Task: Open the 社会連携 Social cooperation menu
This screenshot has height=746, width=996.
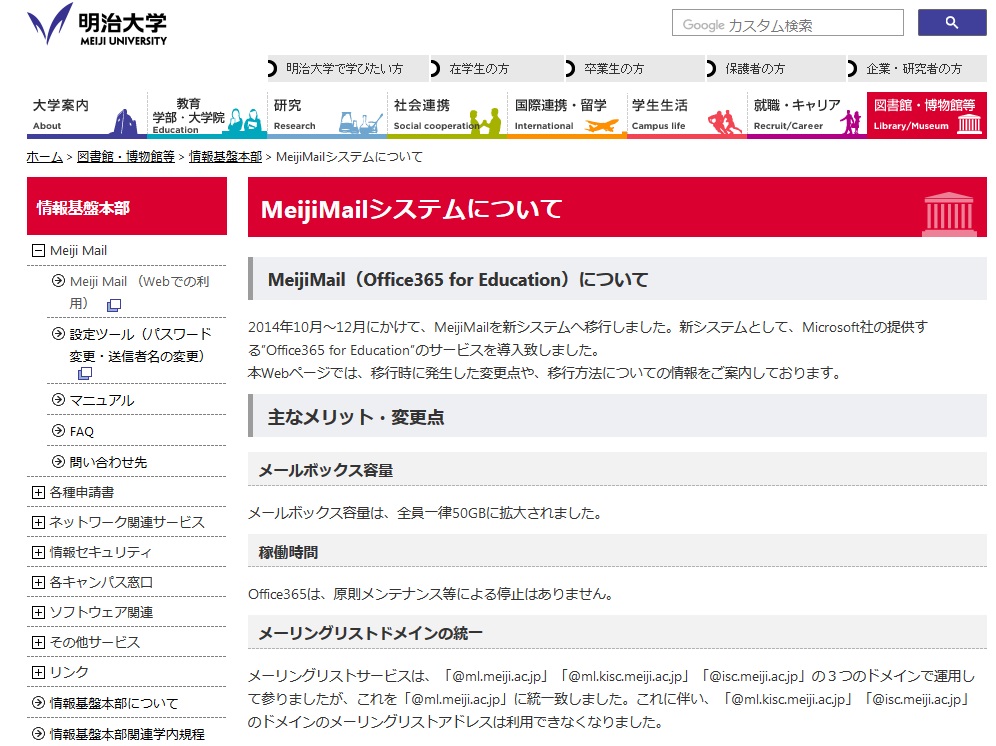Action: (x=447, y=115)
